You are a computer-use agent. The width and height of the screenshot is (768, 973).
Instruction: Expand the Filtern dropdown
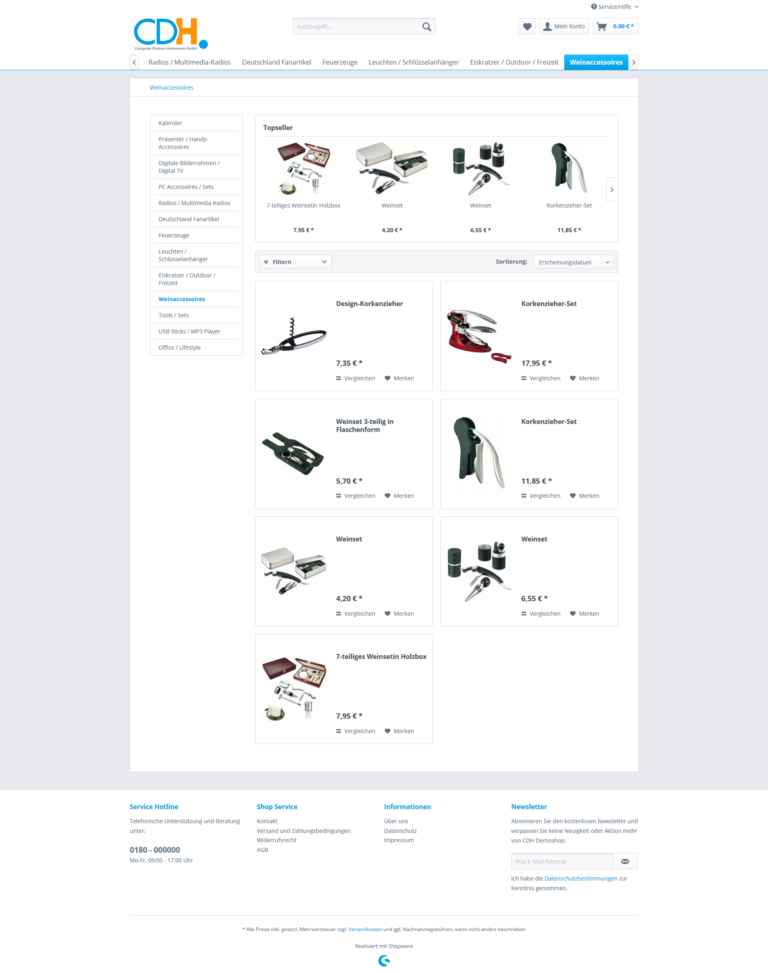click(295, 261)
